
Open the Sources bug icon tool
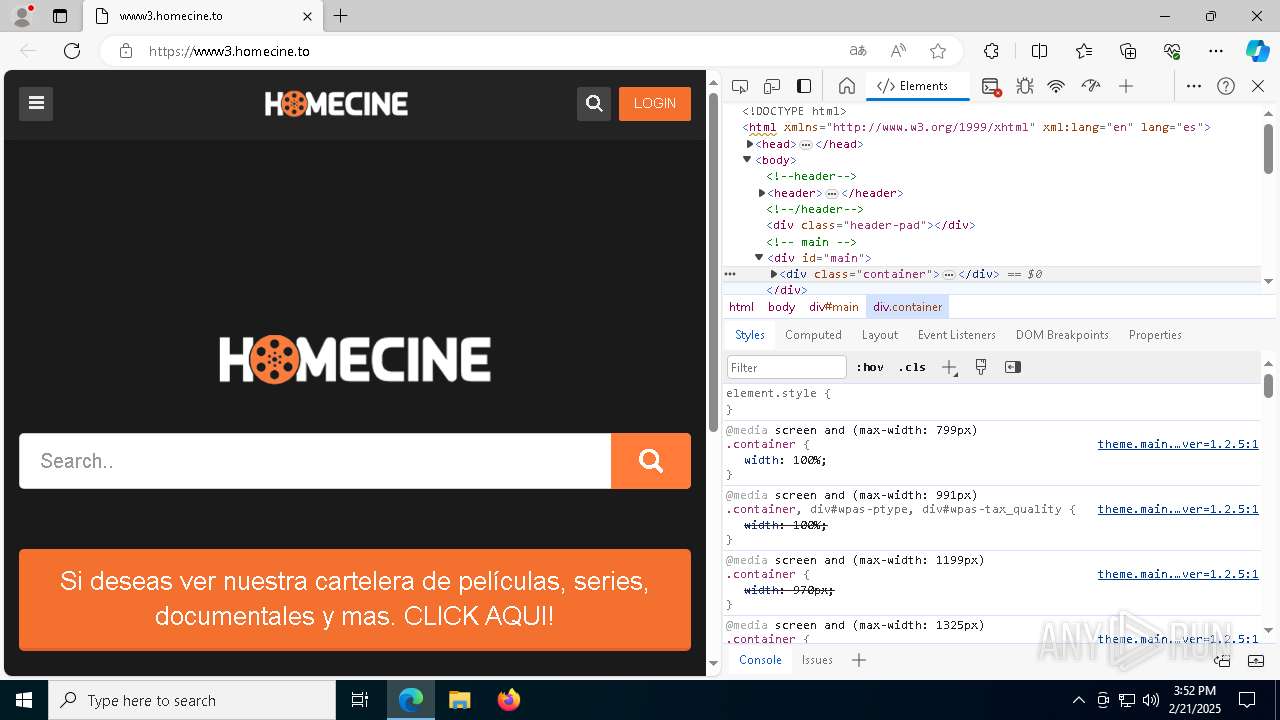[1025, 86]
